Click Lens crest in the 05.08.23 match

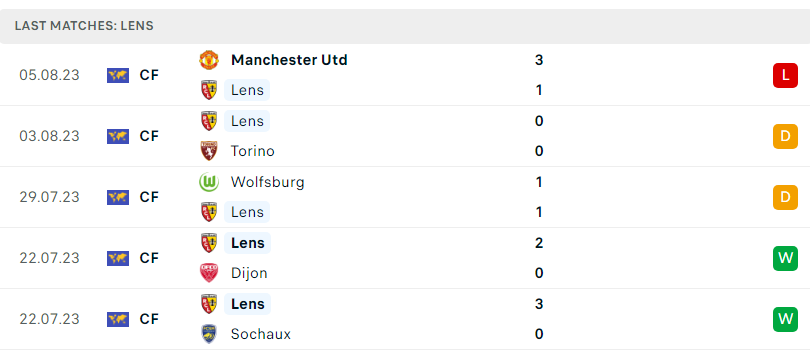click(x=209, y=90)
